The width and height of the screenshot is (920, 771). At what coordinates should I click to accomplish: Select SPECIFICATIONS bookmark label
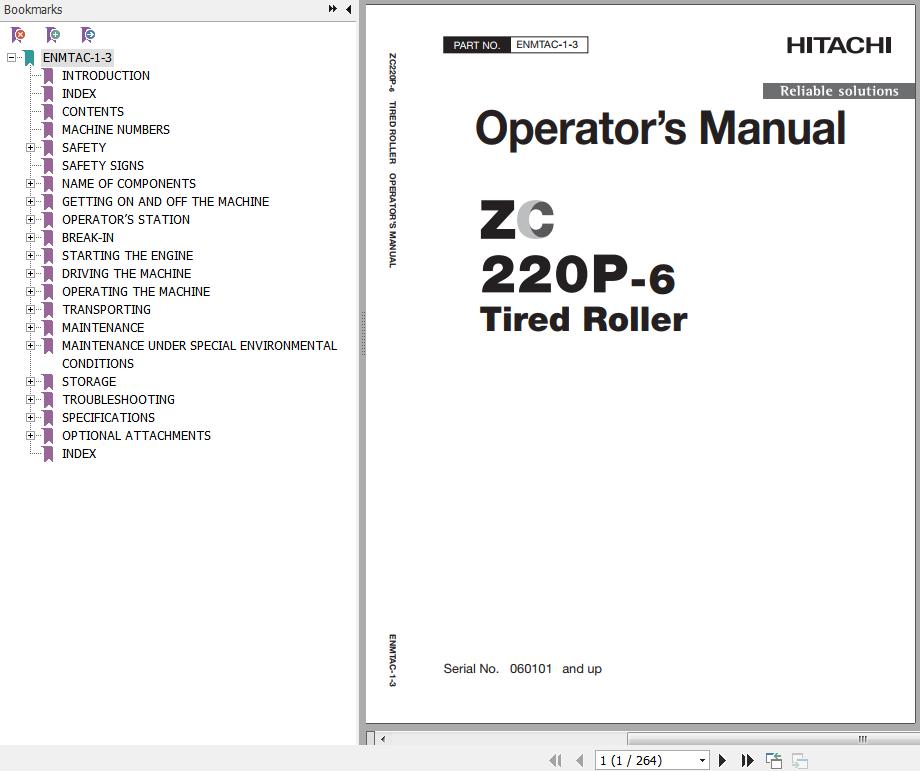109,418
